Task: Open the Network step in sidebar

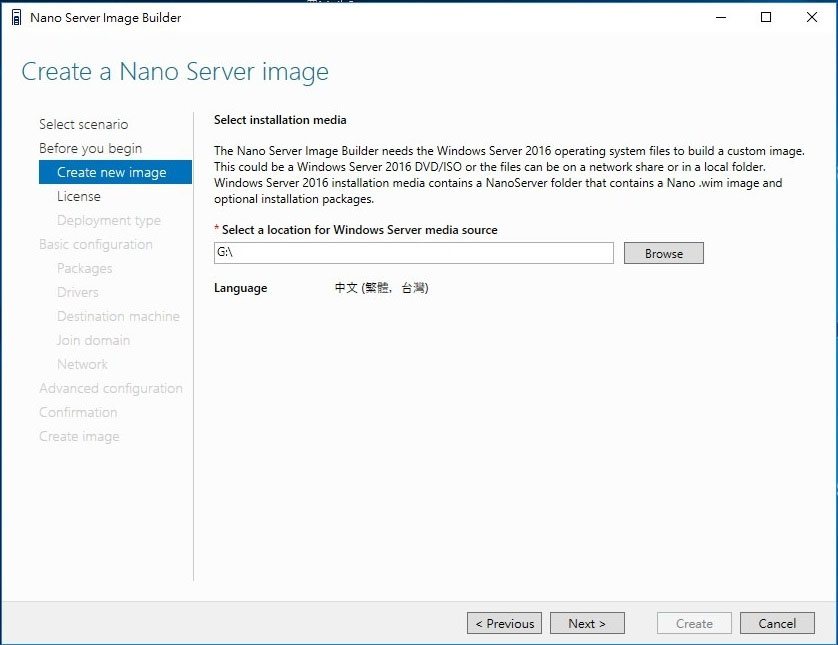Action: 82,364
